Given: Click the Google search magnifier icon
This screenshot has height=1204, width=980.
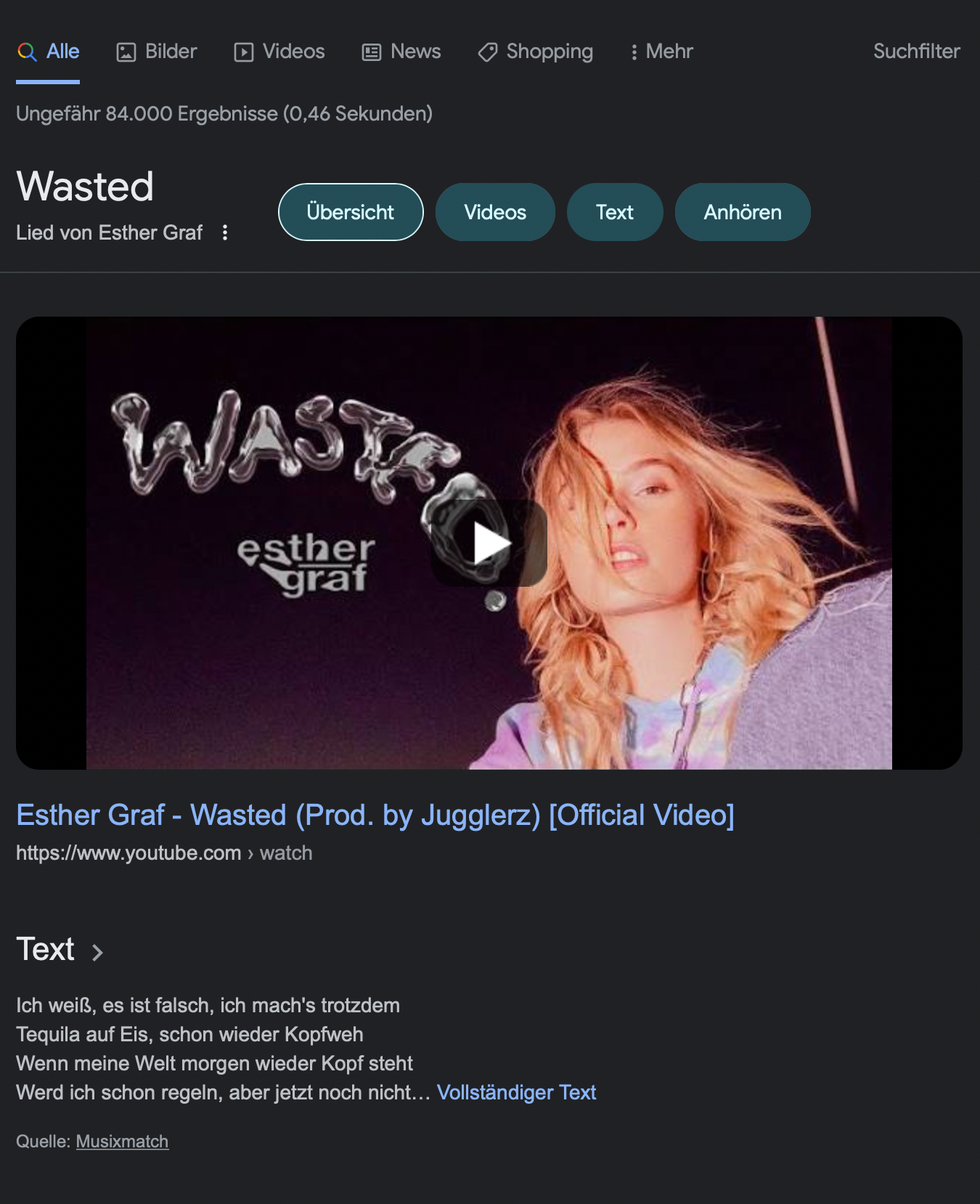Looking at the screenshot, I should (x=27, y=52).
